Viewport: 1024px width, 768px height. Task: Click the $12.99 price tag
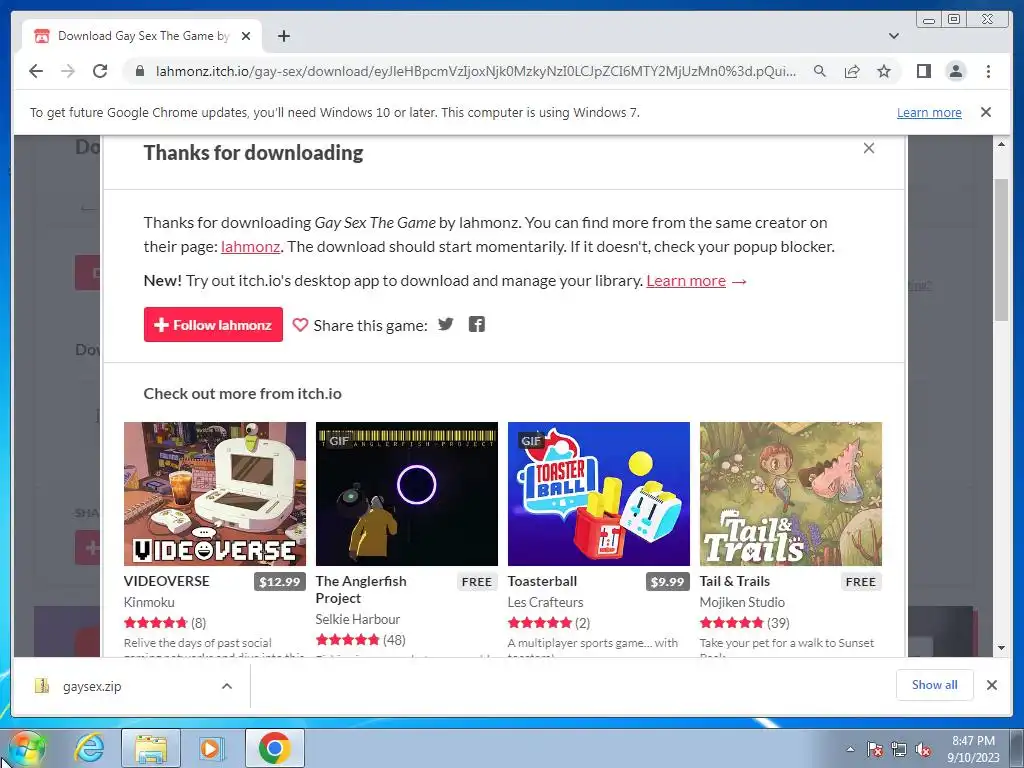pyautogui.click(x=280, y=582)
